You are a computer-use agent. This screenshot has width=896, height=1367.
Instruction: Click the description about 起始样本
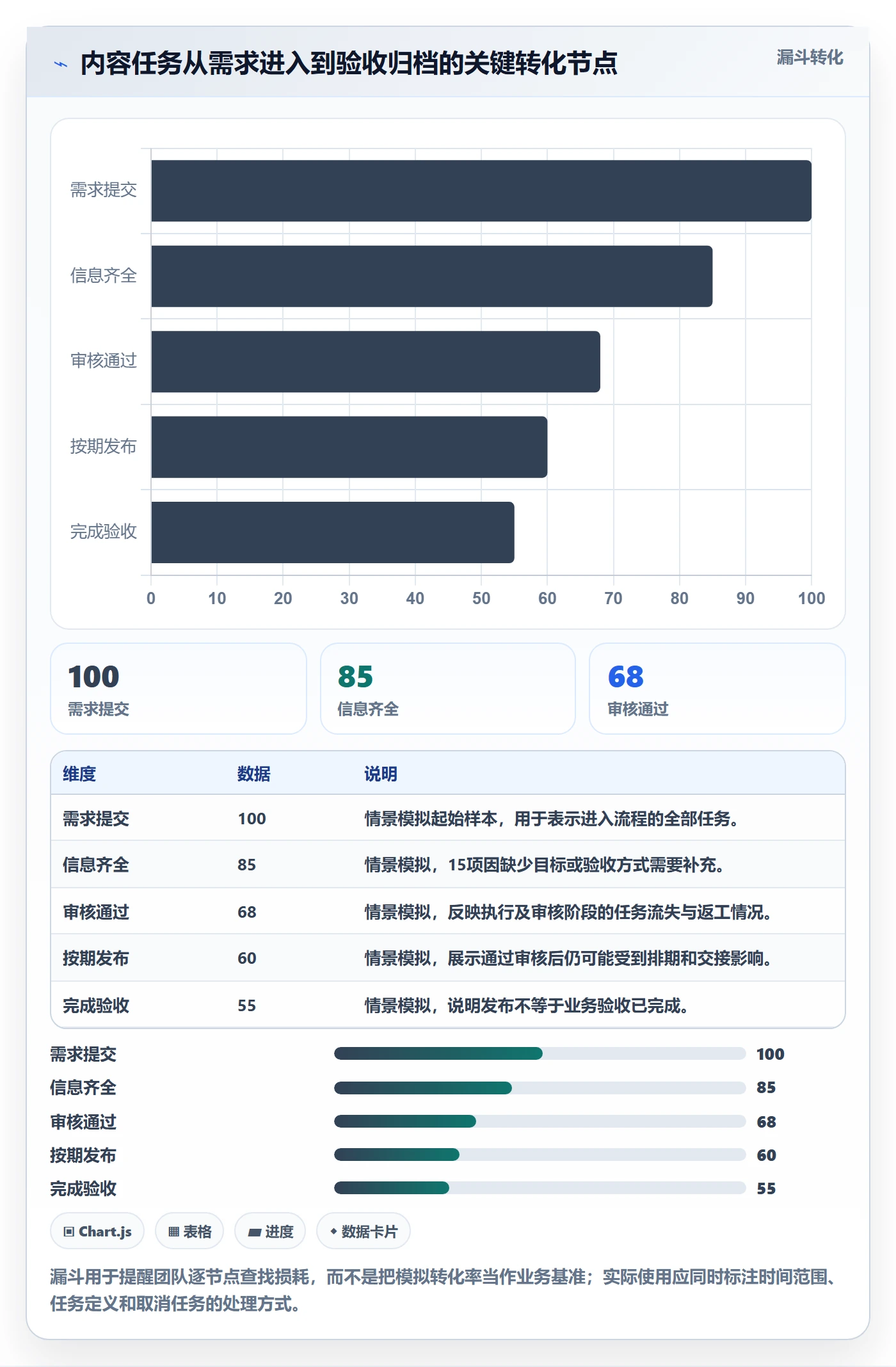[552, 819]
